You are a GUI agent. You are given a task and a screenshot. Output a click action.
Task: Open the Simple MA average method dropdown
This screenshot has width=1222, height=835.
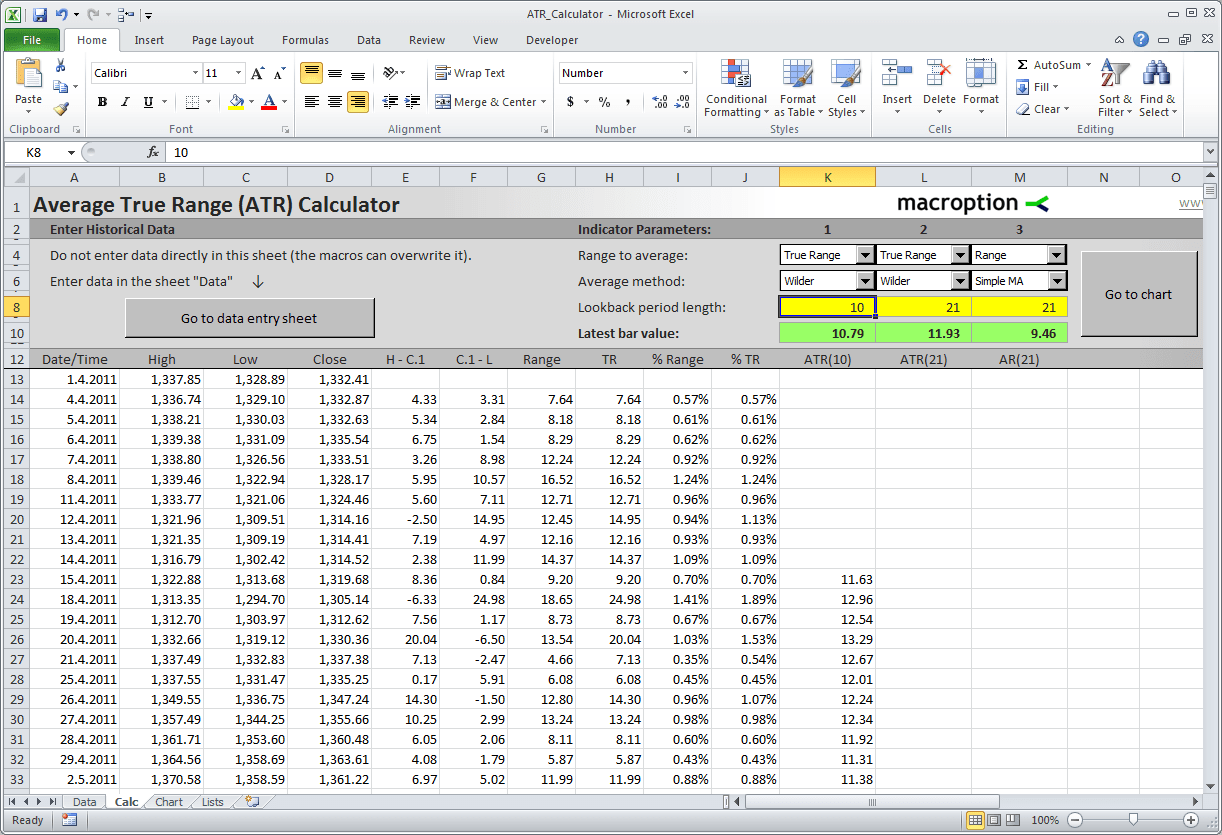[1057, 280]
